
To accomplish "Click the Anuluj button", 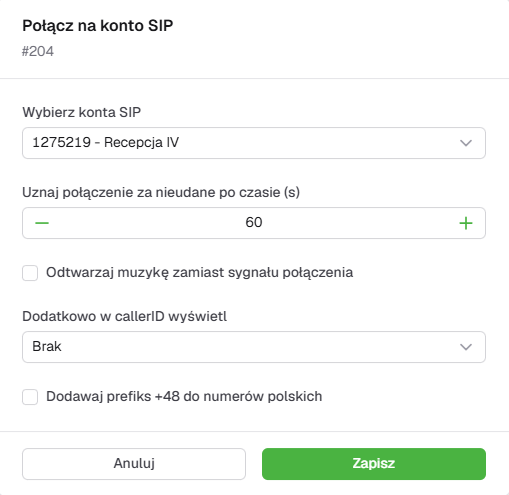I will point(134,464).
